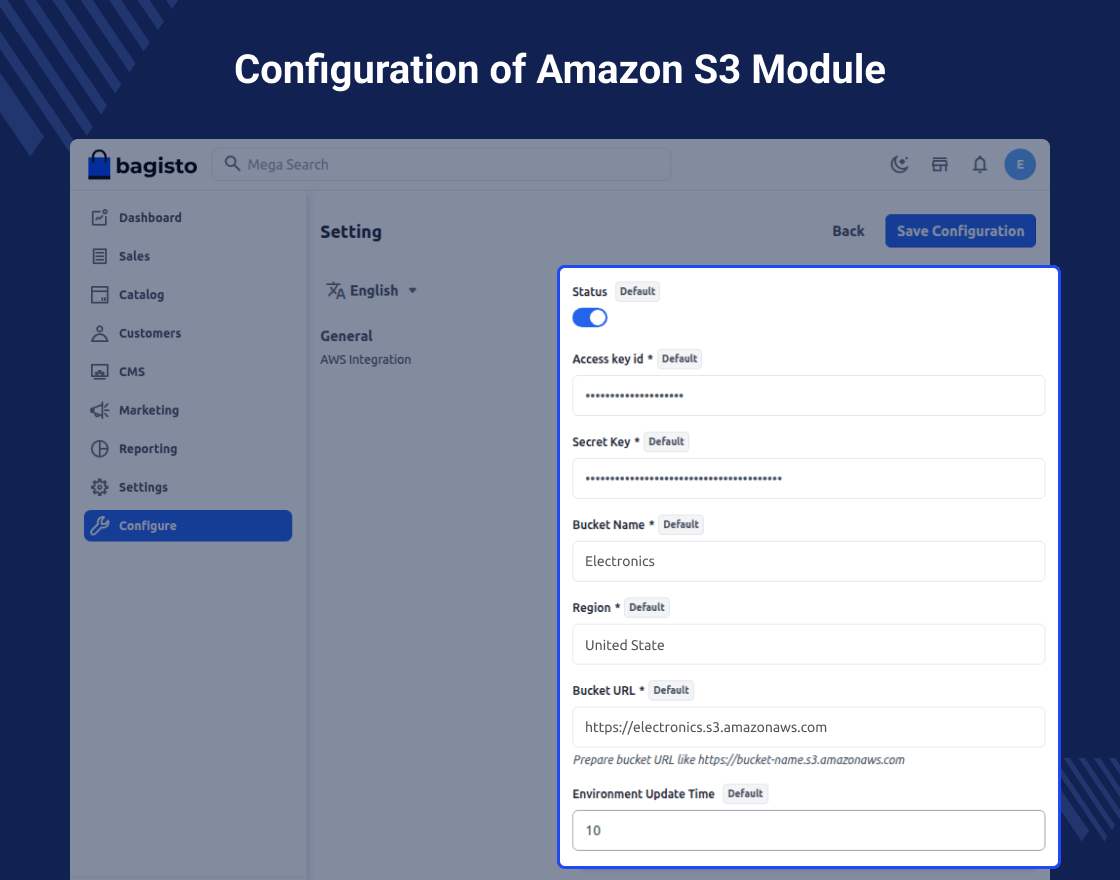
Task: Open the notifications bell
Action: pos(980,165)
